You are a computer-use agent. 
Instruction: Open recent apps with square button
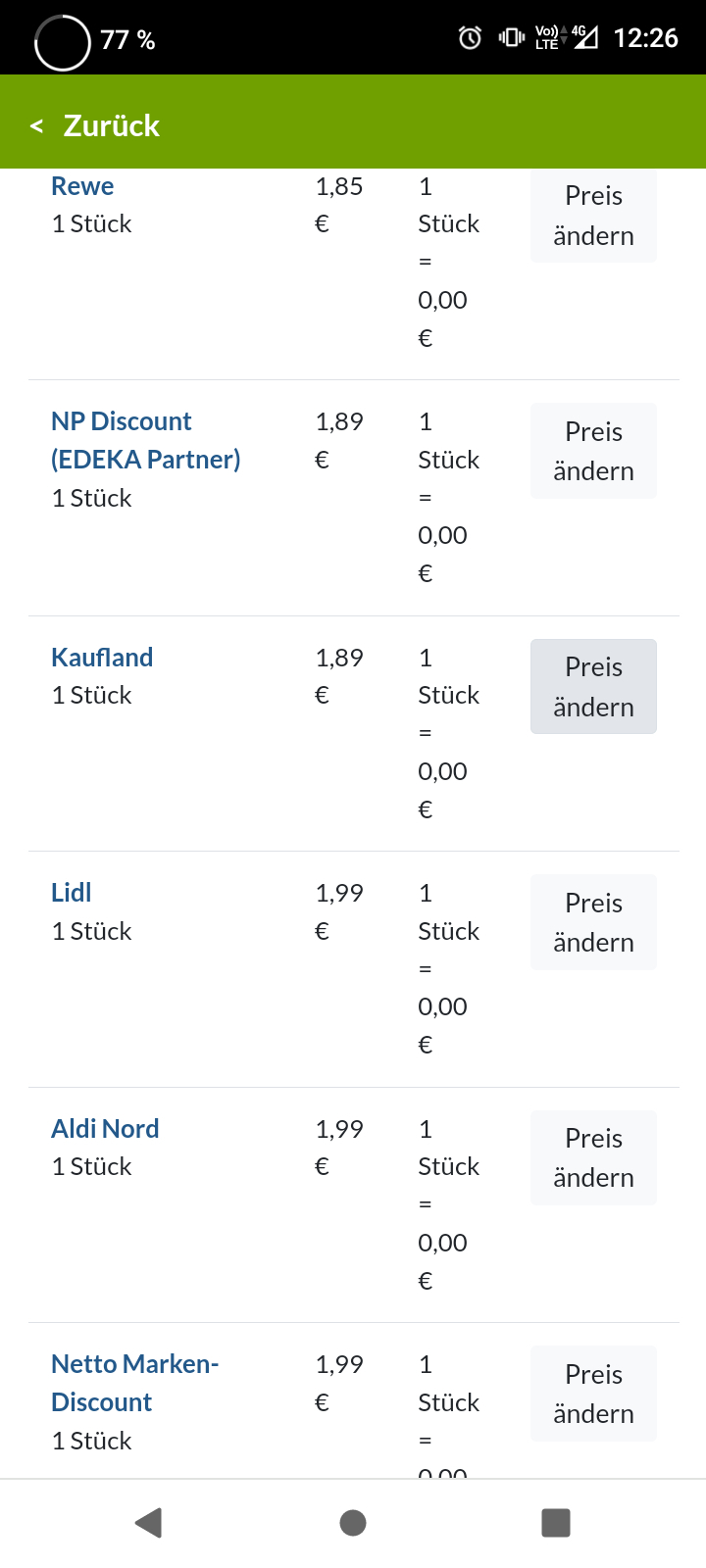(556, 1522)
